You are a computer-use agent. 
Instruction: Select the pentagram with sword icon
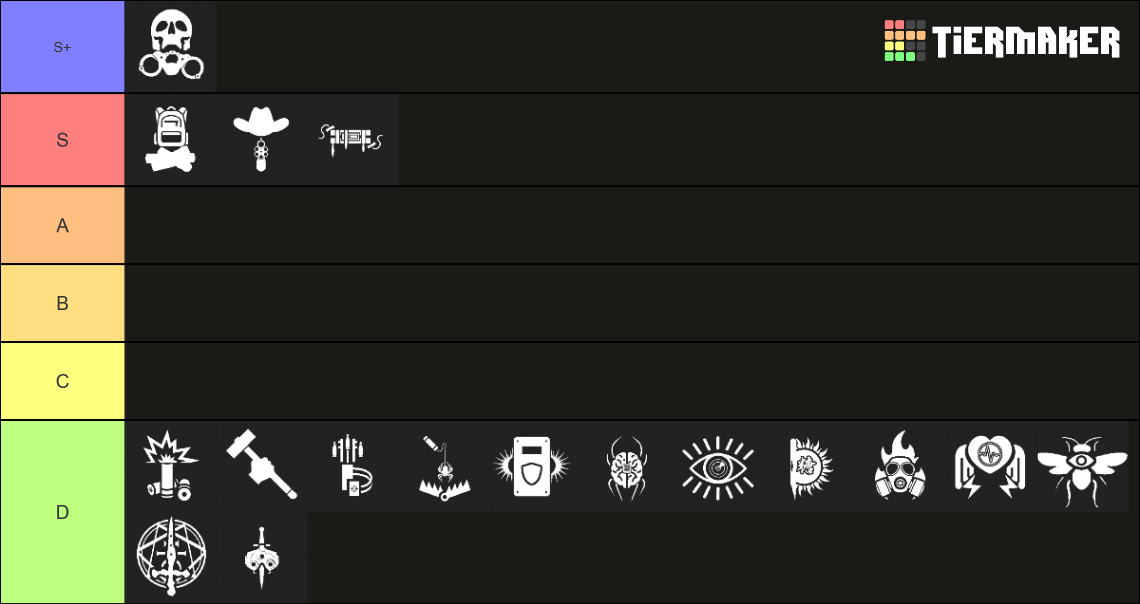[171, 557]
